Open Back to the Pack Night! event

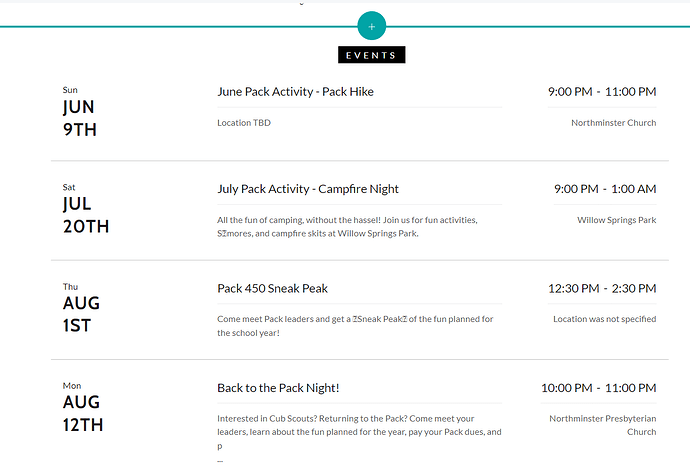pyautogui.click(x=278, y=388)
